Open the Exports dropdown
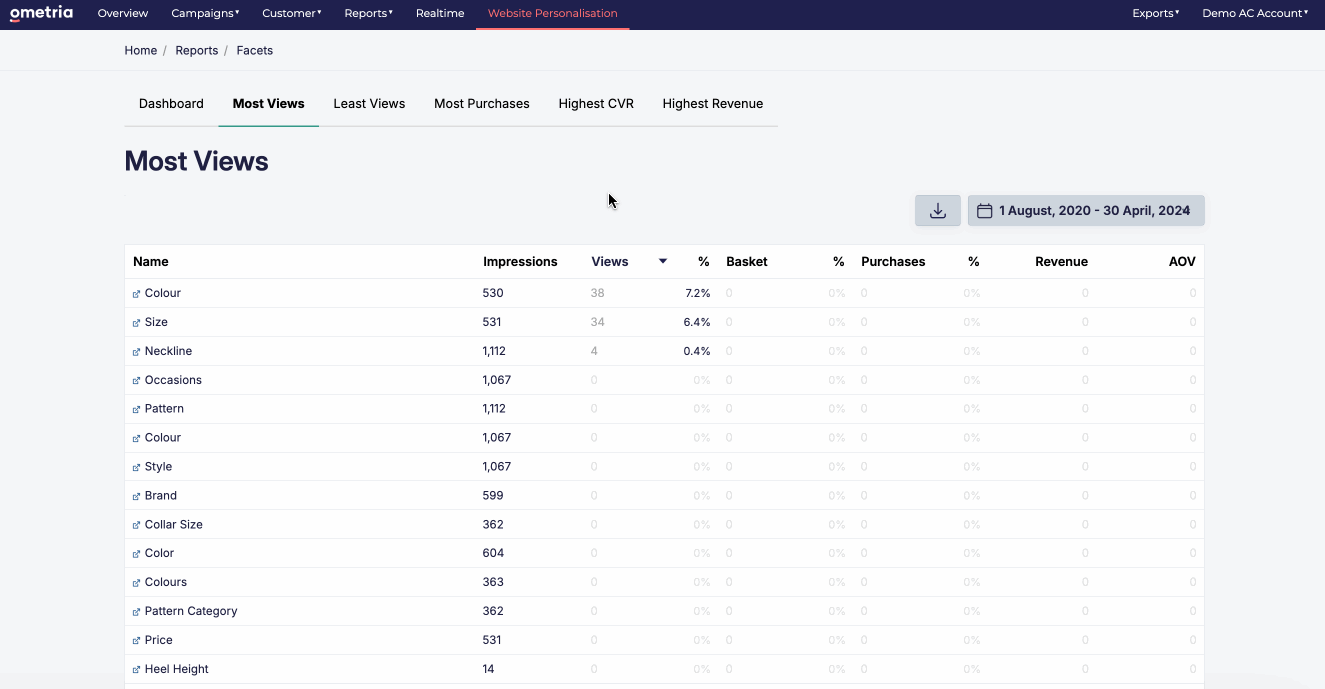Viewport: 1325px width, 689px height. pos(1155,13)
